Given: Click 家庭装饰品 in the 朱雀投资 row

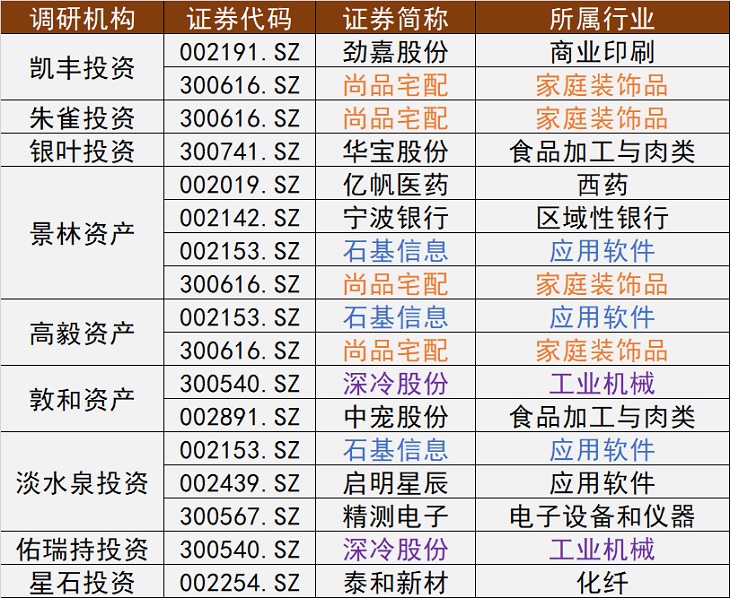Looking at the screenshot, I should 602,117.
